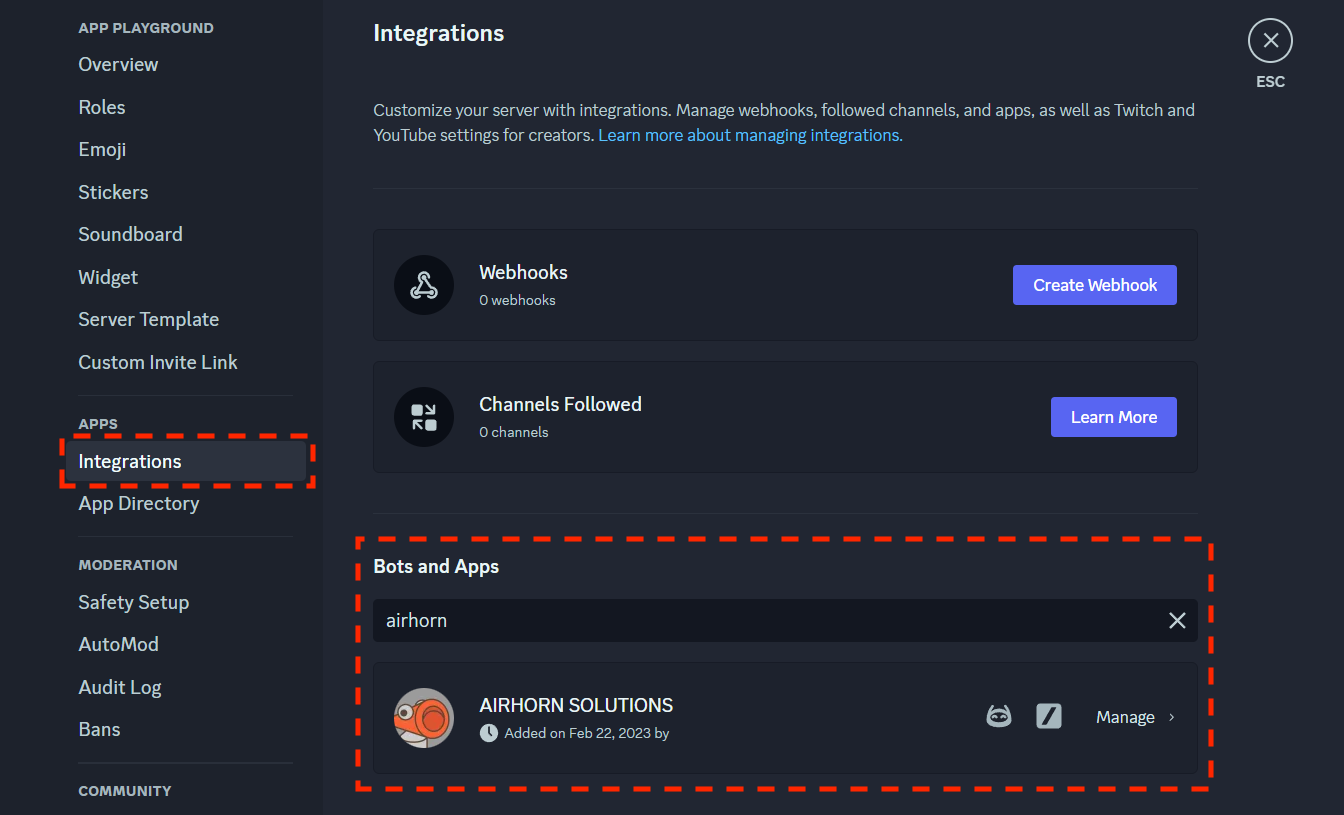Close settings with the X (ESC) button
The height and width of the screenshot is (815, 1344).
pos(1270,41)
